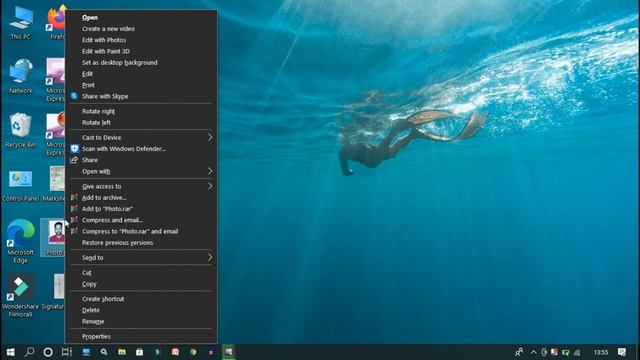
Task: Show hidden tray icons chevron
Action: 533,352
